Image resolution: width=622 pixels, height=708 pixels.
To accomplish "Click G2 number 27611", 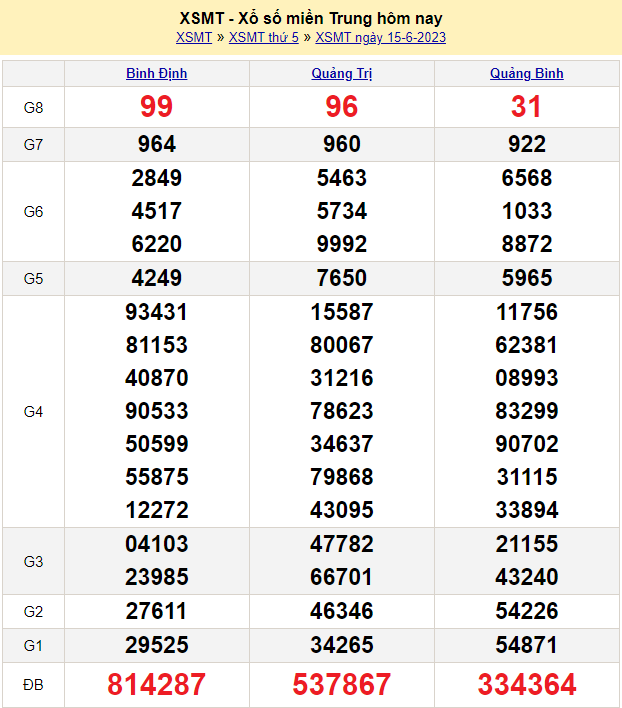I will (157, 611).
